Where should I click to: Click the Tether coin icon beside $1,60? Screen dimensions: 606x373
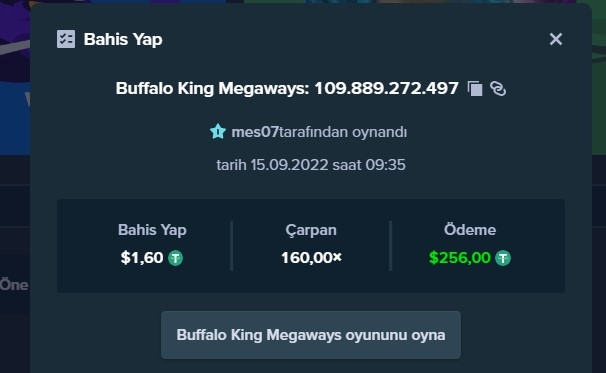click(x=175, y=258)
